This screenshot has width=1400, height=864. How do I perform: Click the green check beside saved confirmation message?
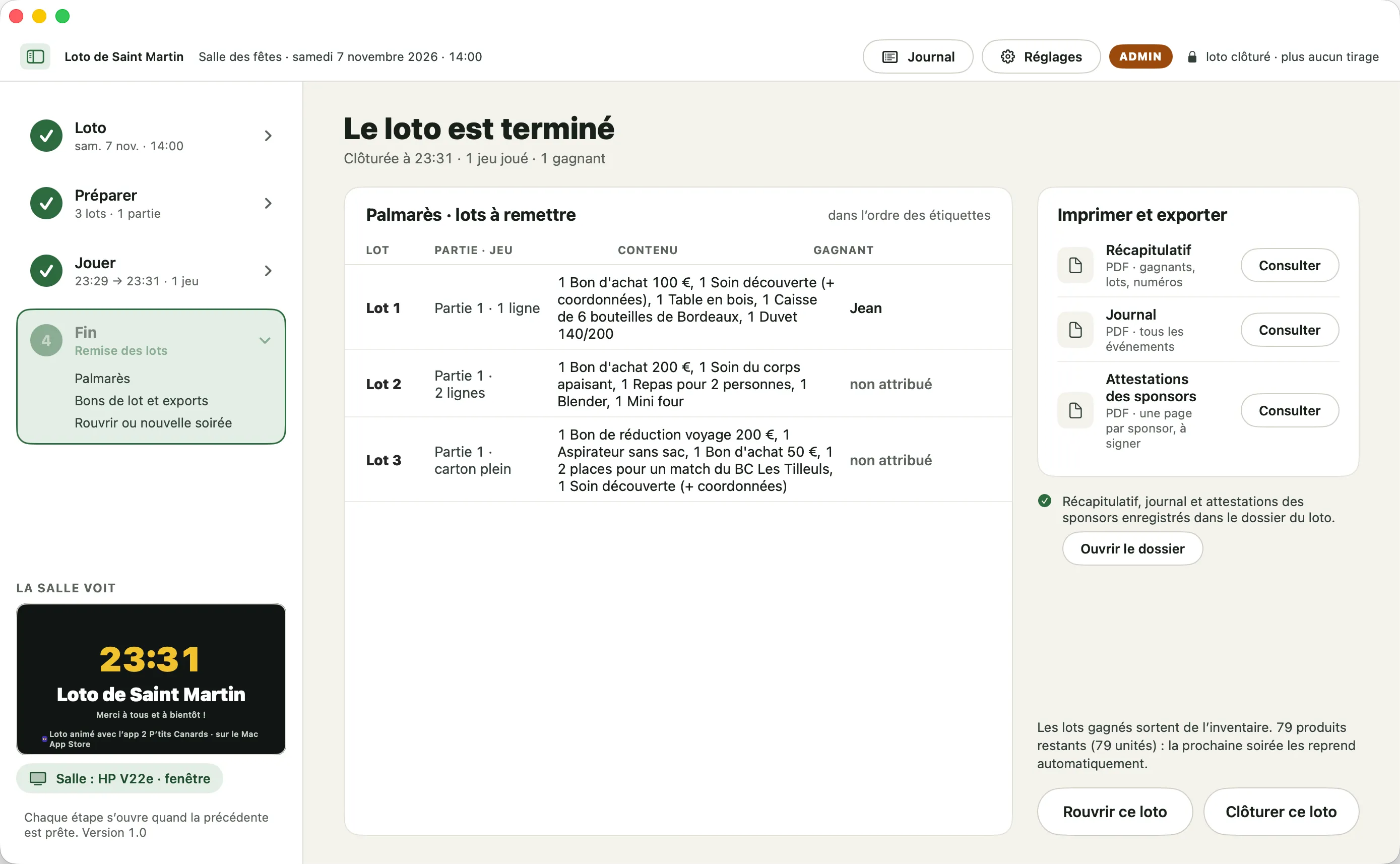click(1044, 501)
